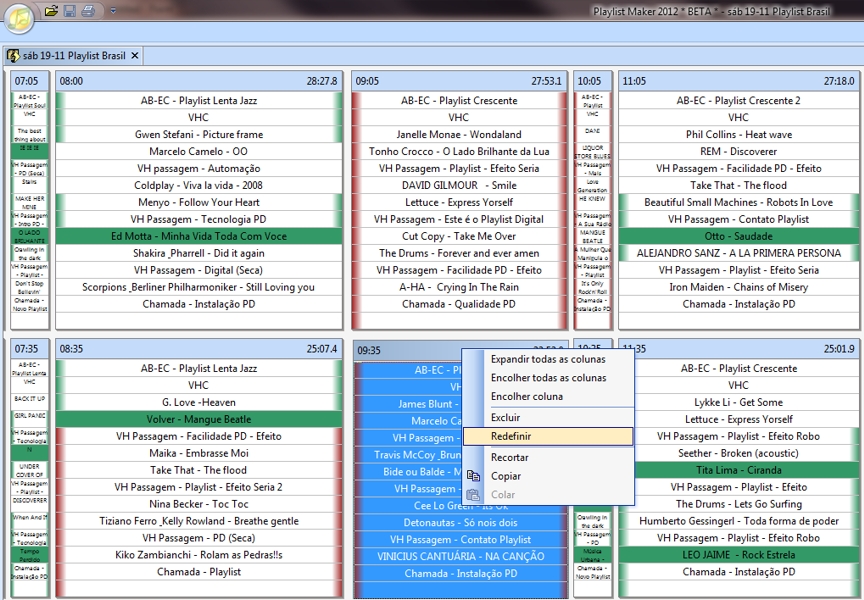Screen dimensions: 864x600
Task: Choose Copiar from the context menu
Action: tap(548, 476)
